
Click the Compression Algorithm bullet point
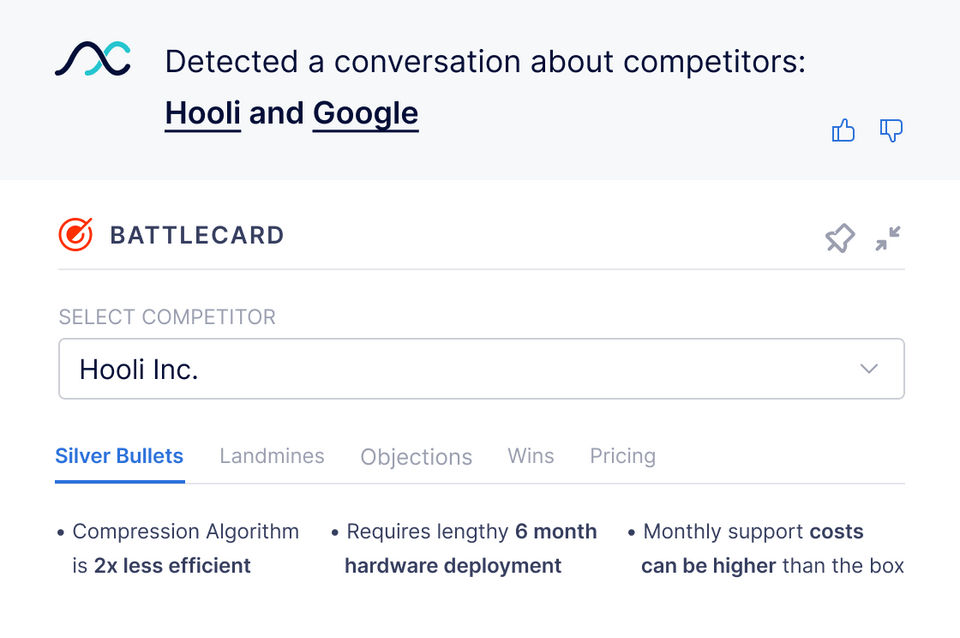coord(180,548)
